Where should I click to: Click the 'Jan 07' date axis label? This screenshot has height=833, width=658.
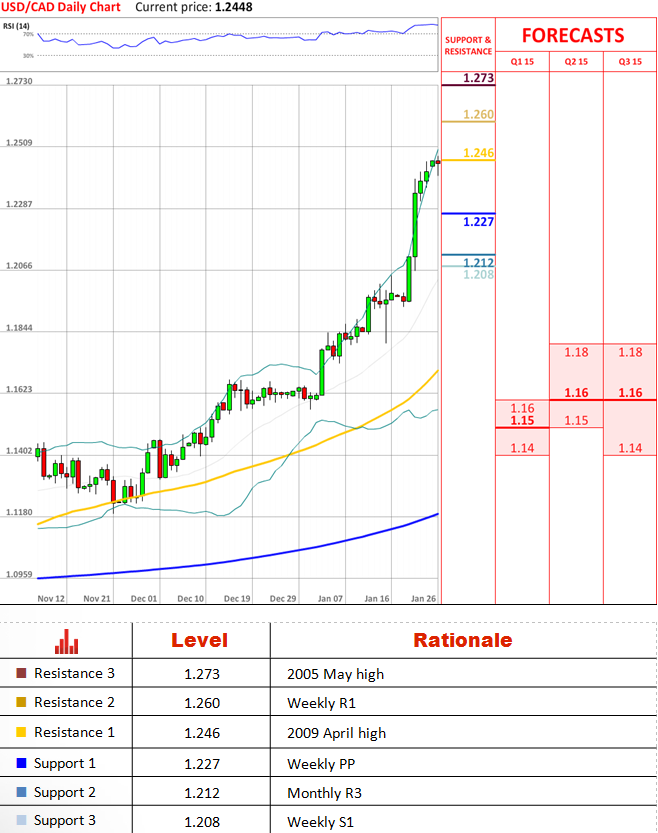330,599
